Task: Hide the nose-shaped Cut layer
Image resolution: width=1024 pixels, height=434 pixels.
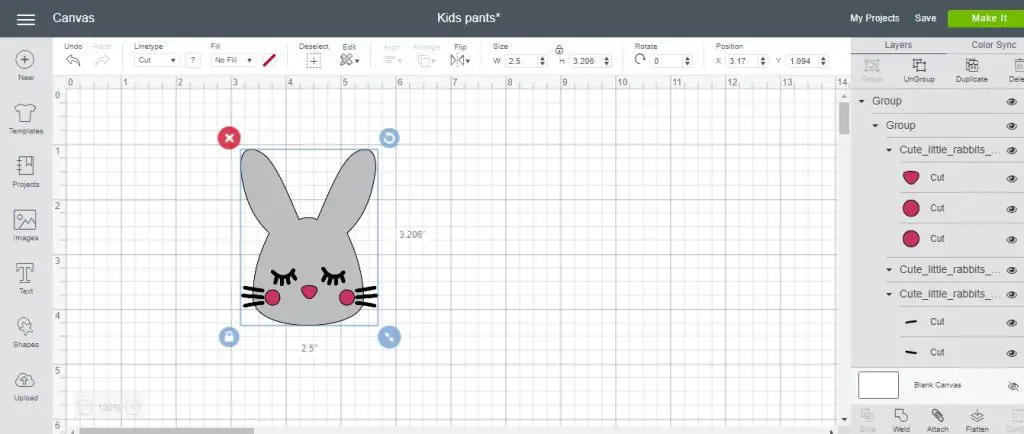Action: [x=1012, y=178]
